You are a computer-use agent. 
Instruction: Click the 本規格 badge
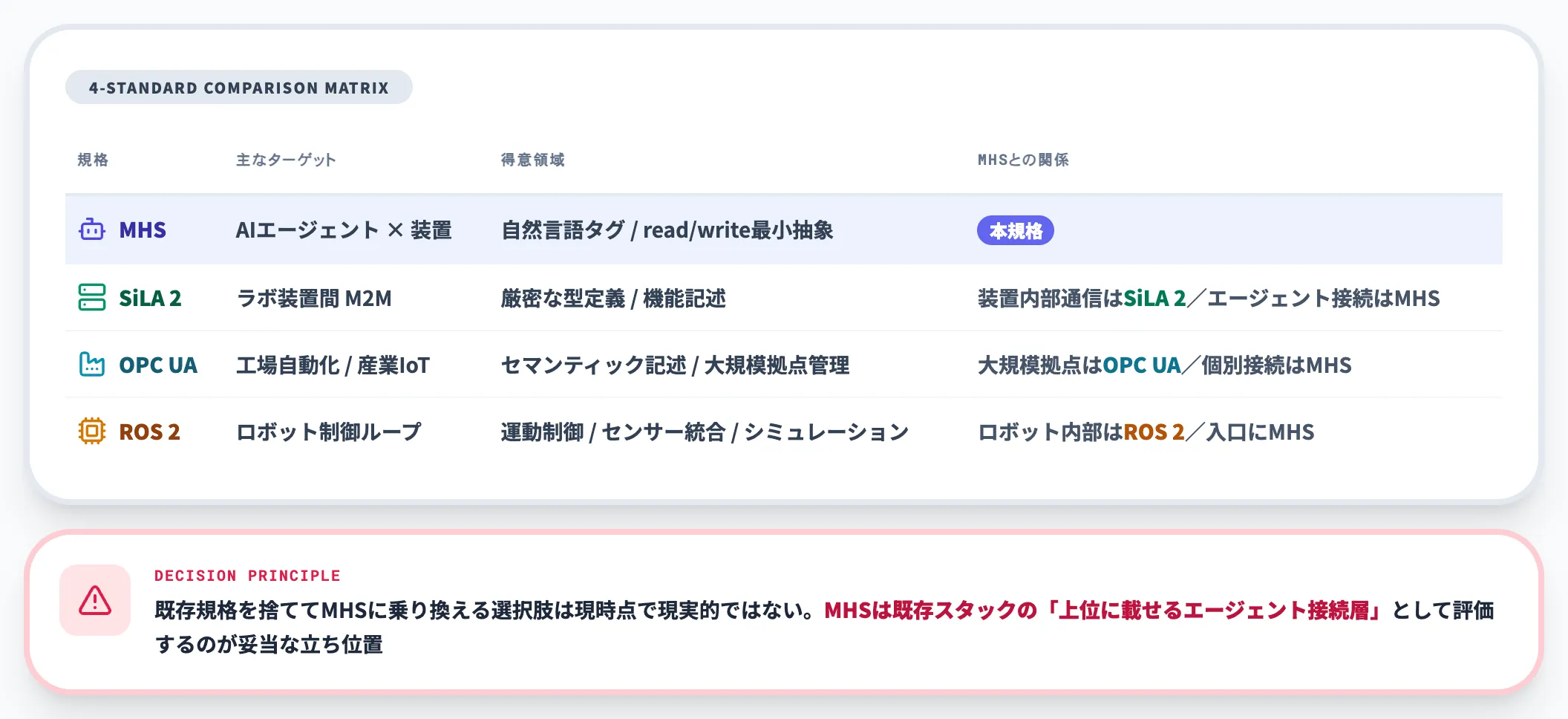tap(1016, 230)
